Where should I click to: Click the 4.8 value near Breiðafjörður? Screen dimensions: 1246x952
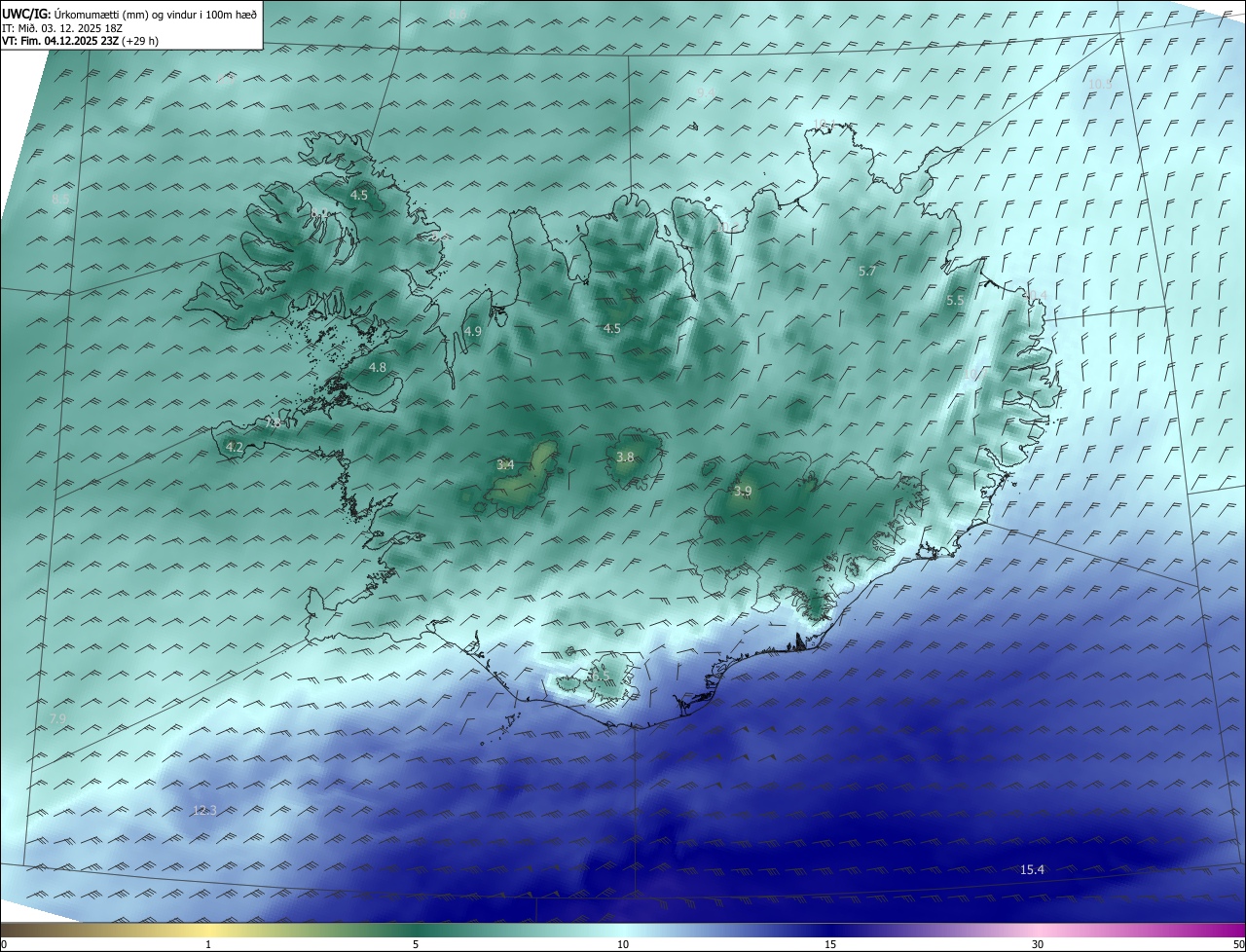click(x=378, y=367)
